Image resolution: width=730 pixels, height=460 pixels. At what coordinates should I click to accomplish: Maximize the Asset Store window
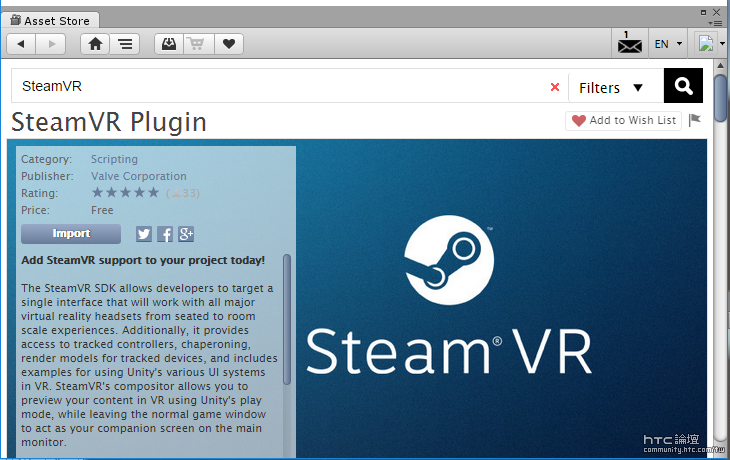point(703,13)
